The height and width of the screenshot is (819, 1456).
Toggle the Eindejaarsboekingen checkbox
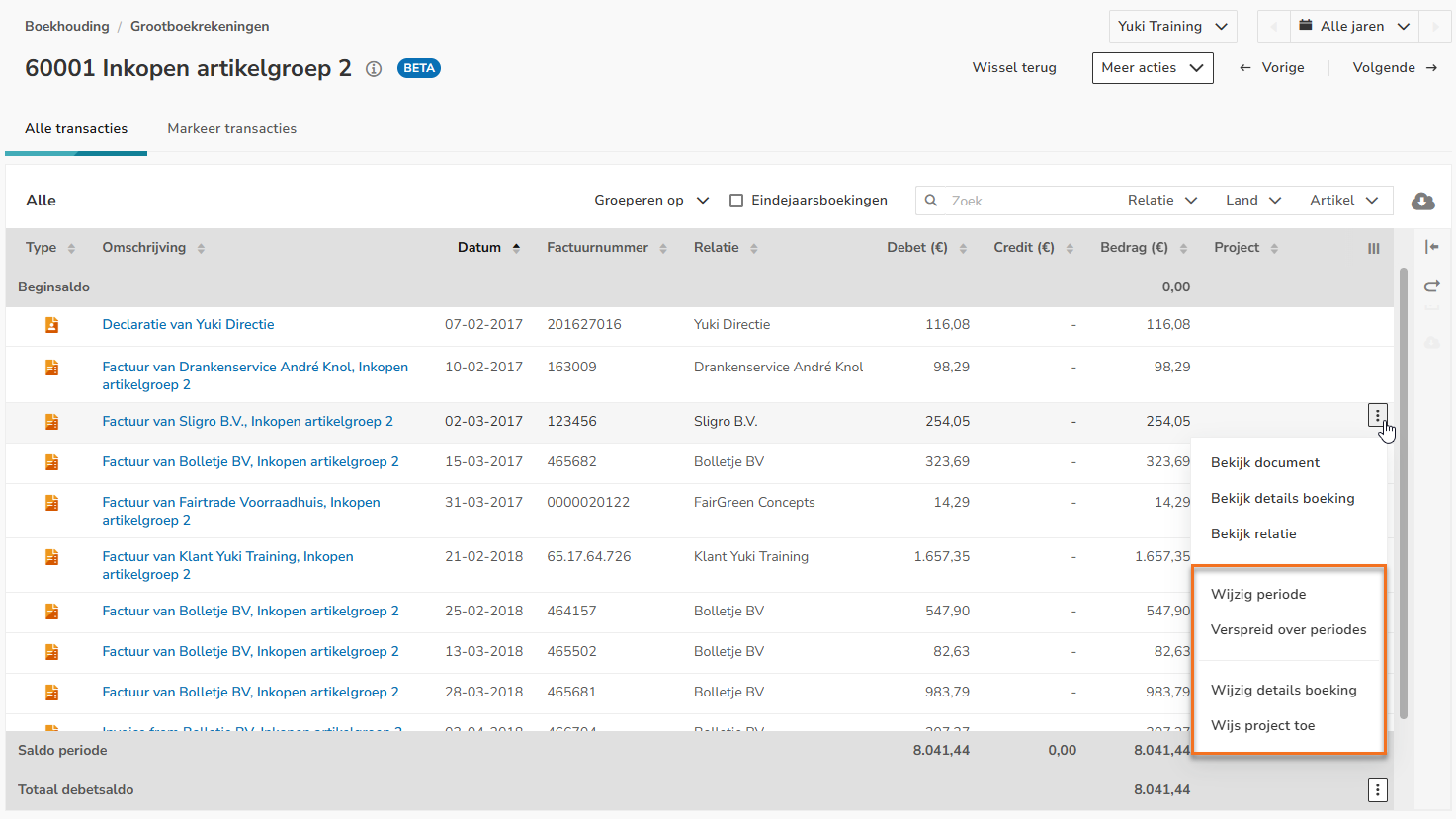click(736, 201)
